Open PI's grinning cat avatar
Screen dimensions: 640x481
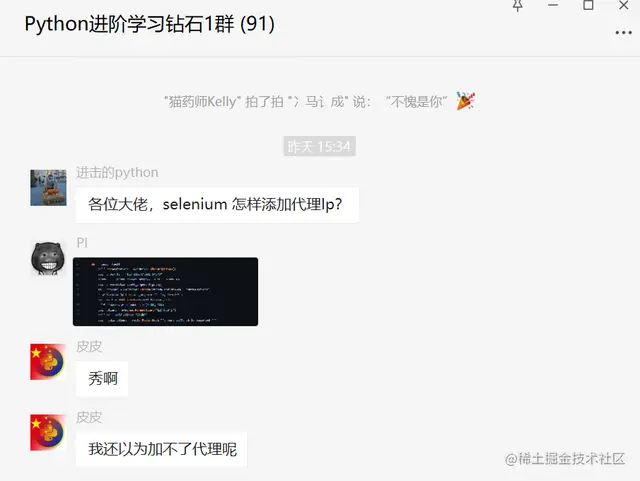48,258
